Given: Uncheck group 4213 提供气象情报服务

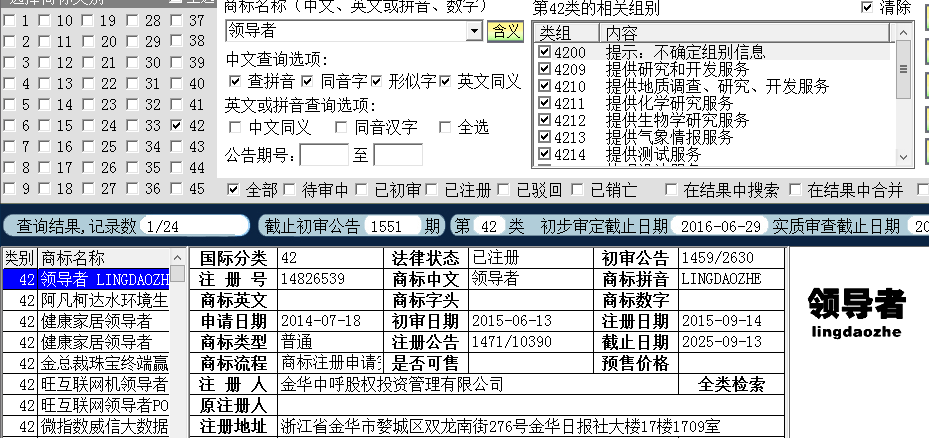Looking at the screenshot, I should 544,137.
